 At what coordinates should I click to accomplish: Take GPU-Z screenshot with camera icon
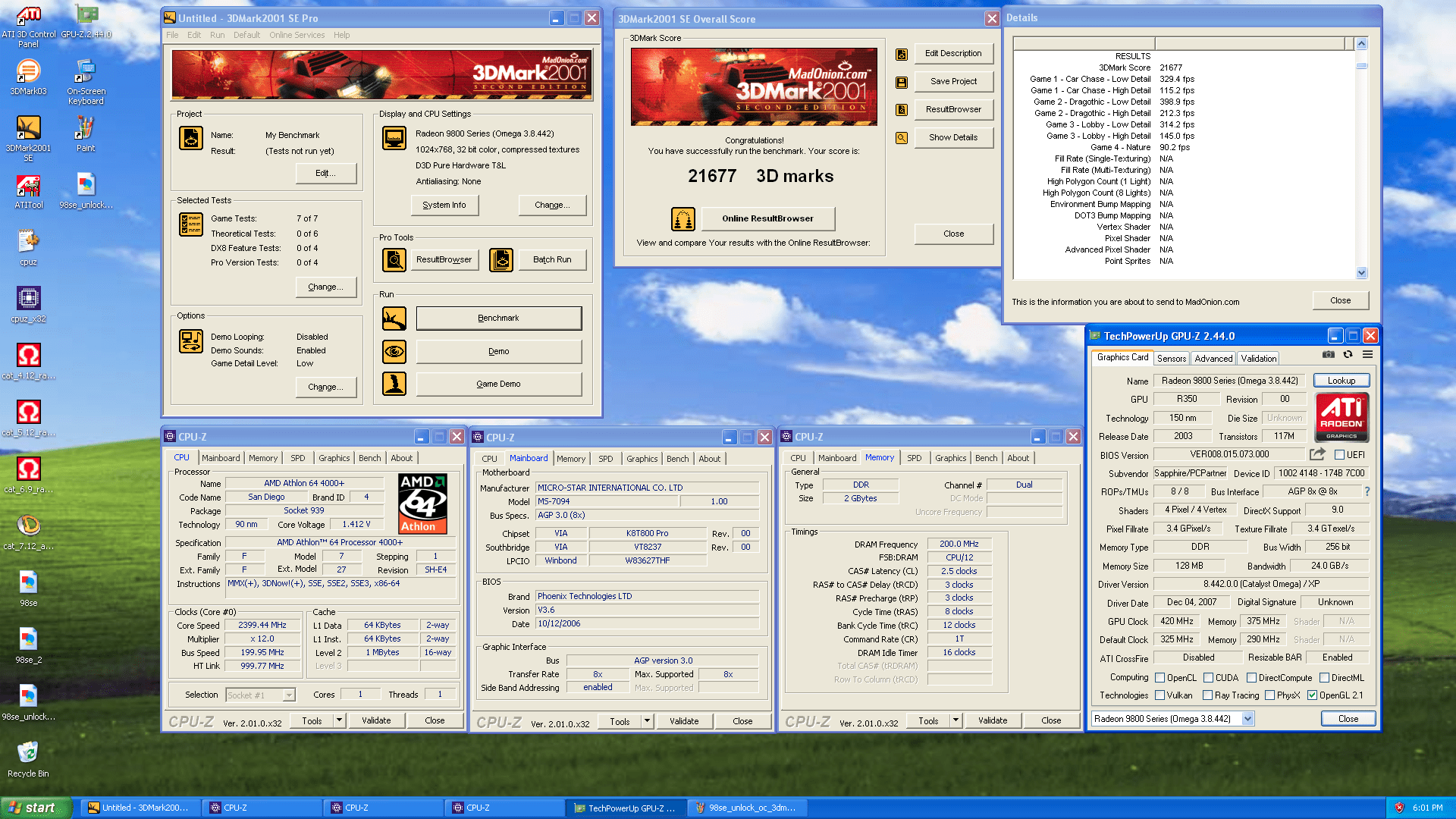pos(1329,354)
